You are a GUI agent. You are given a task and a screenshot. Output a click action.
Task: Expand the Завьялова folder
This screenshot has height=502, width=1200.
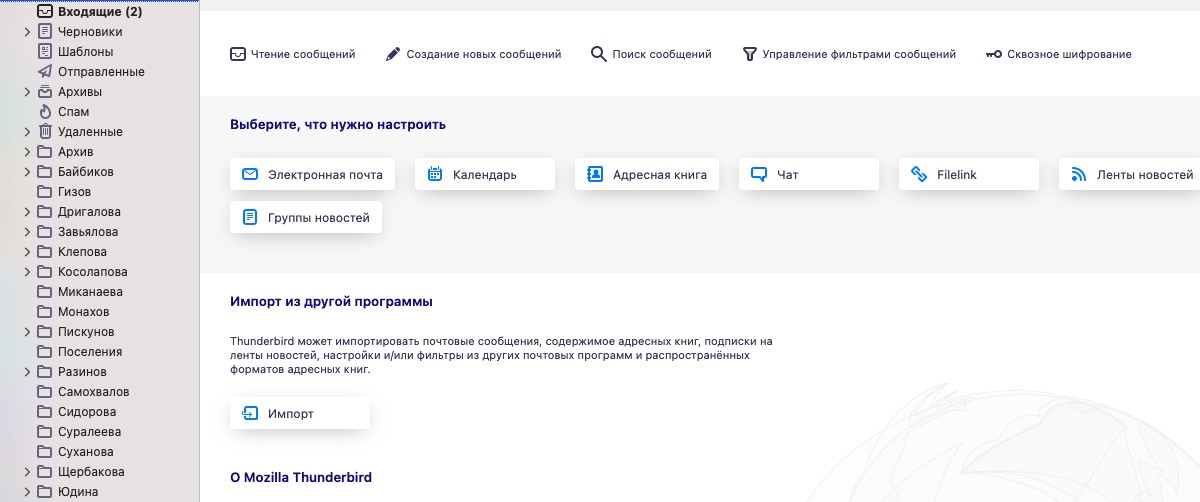coord(27,232)
